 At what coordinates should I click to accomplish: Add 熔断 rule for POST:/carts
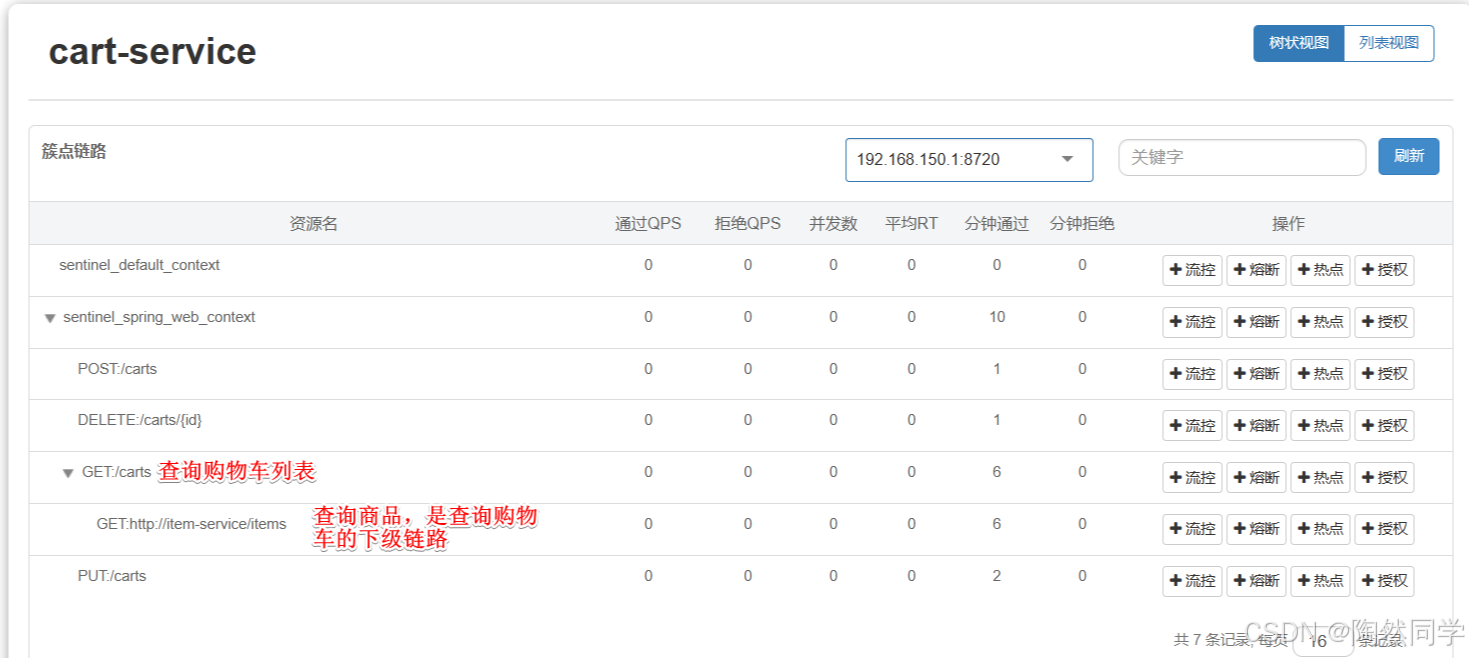pyautogui.click(x=1256, y=374)
